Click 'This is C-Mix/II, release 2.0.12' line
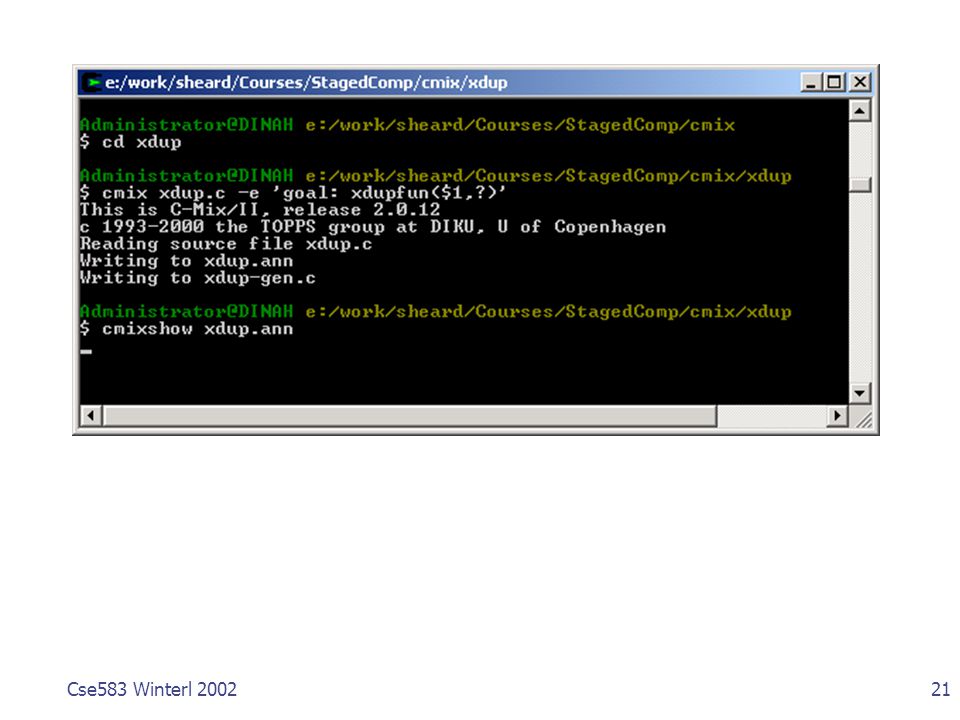This screenshot has width=960, height=720. [x=260, y=210]
